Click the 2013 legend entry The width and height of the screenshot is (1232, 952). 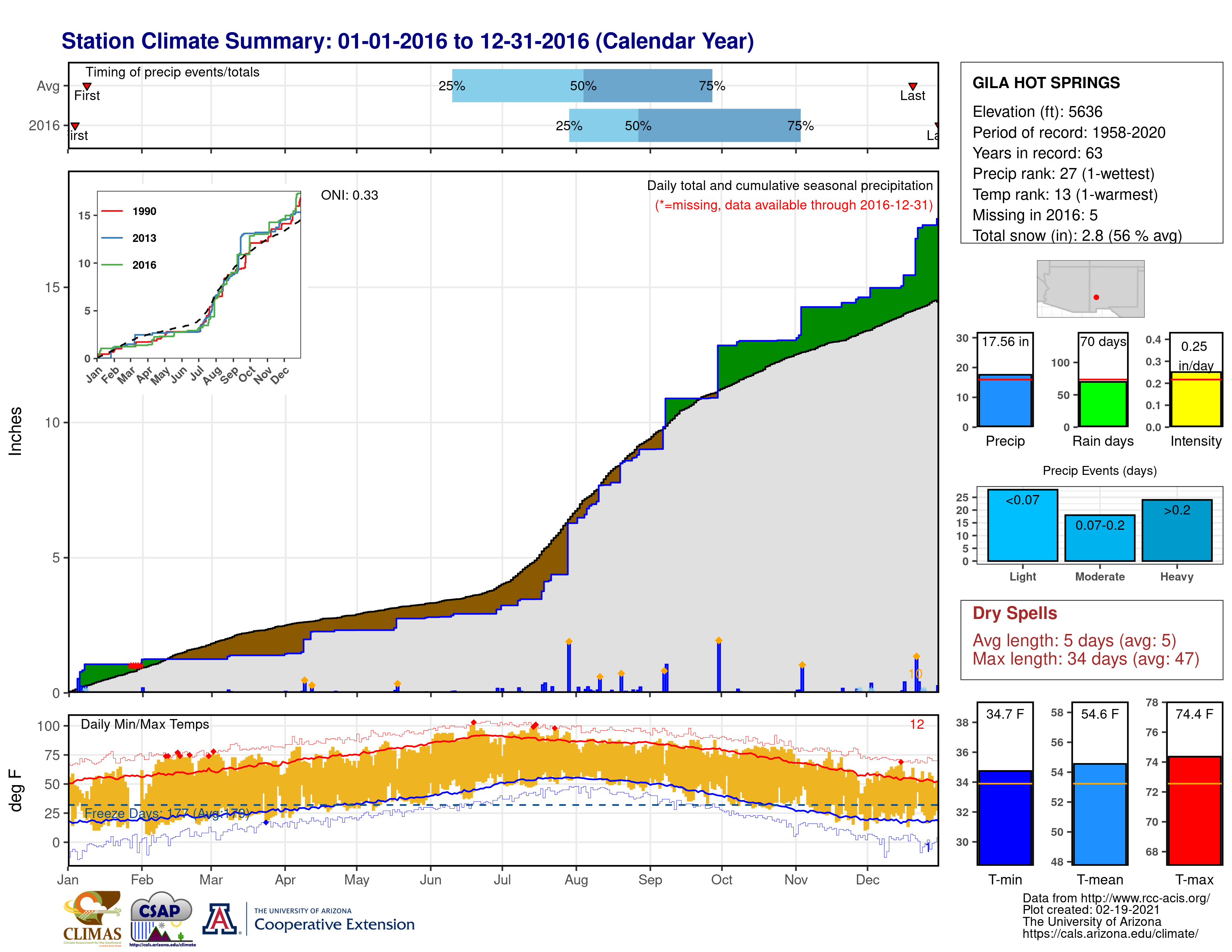[x=129, y=238]
